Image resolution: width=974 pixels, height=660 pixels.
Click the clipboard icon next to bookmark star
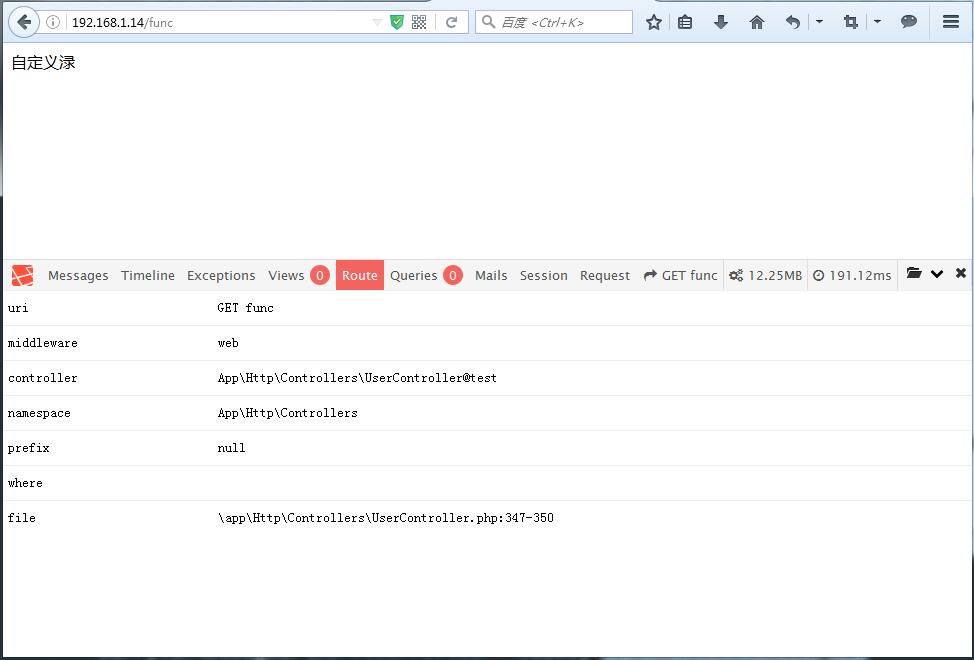[685, 21]
